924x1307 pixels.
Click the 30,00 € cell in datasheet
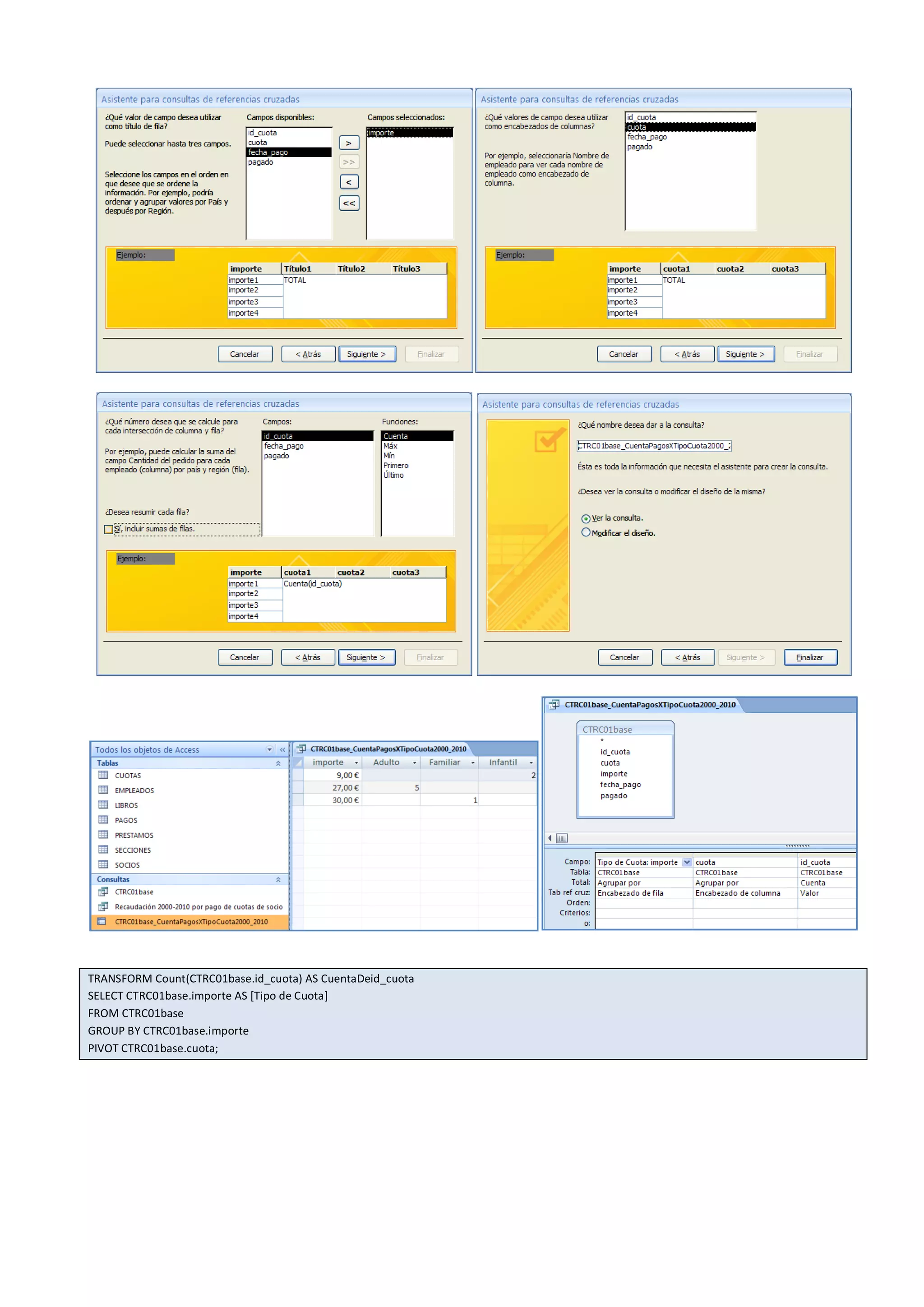click(x=333, y=800)
